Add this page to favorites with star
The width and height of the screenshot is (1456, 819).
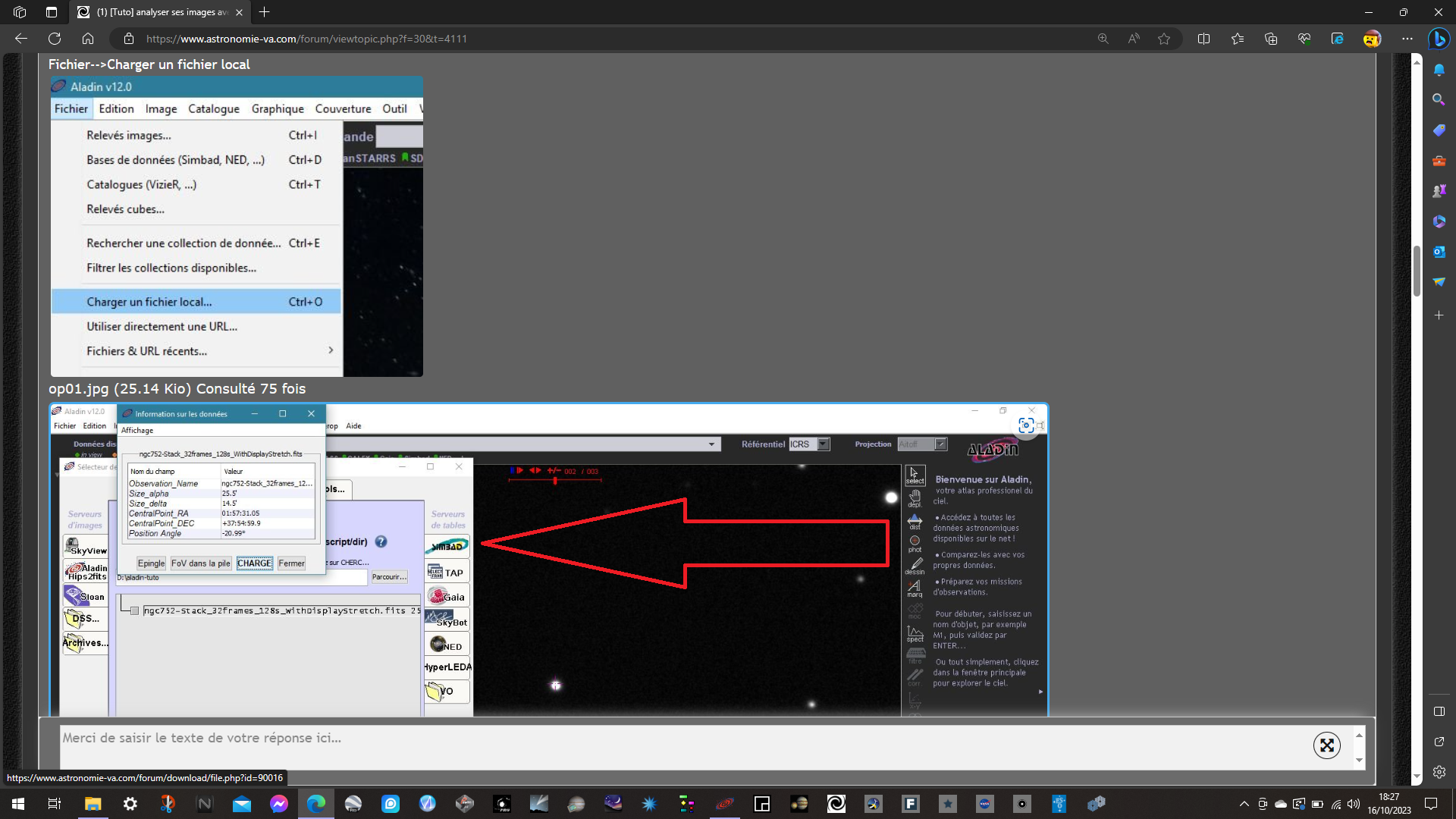(x=1164, y=39)
